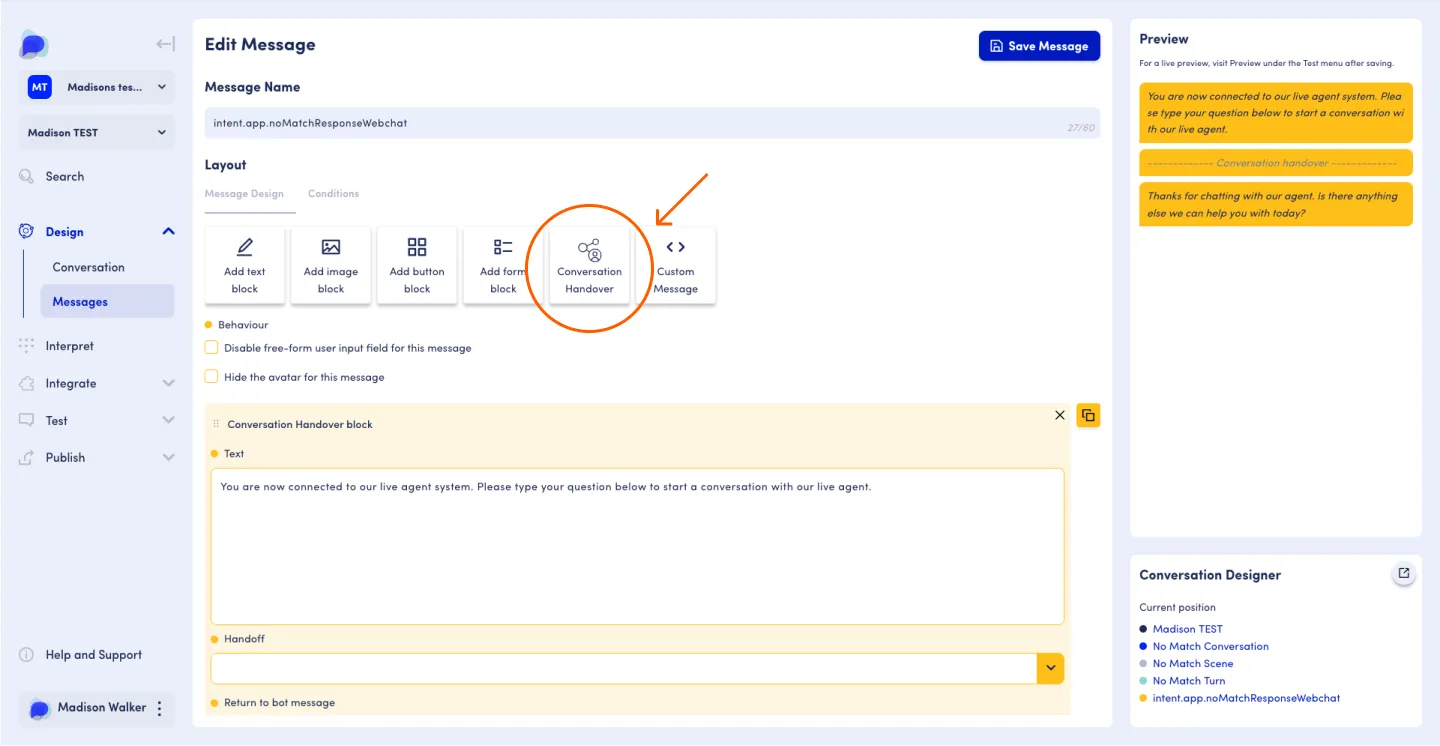The height and width of the screenshot is (746, 1440).
Task: Click the Conversation handover preview divider bubble
Action: tap(1276, 163)
